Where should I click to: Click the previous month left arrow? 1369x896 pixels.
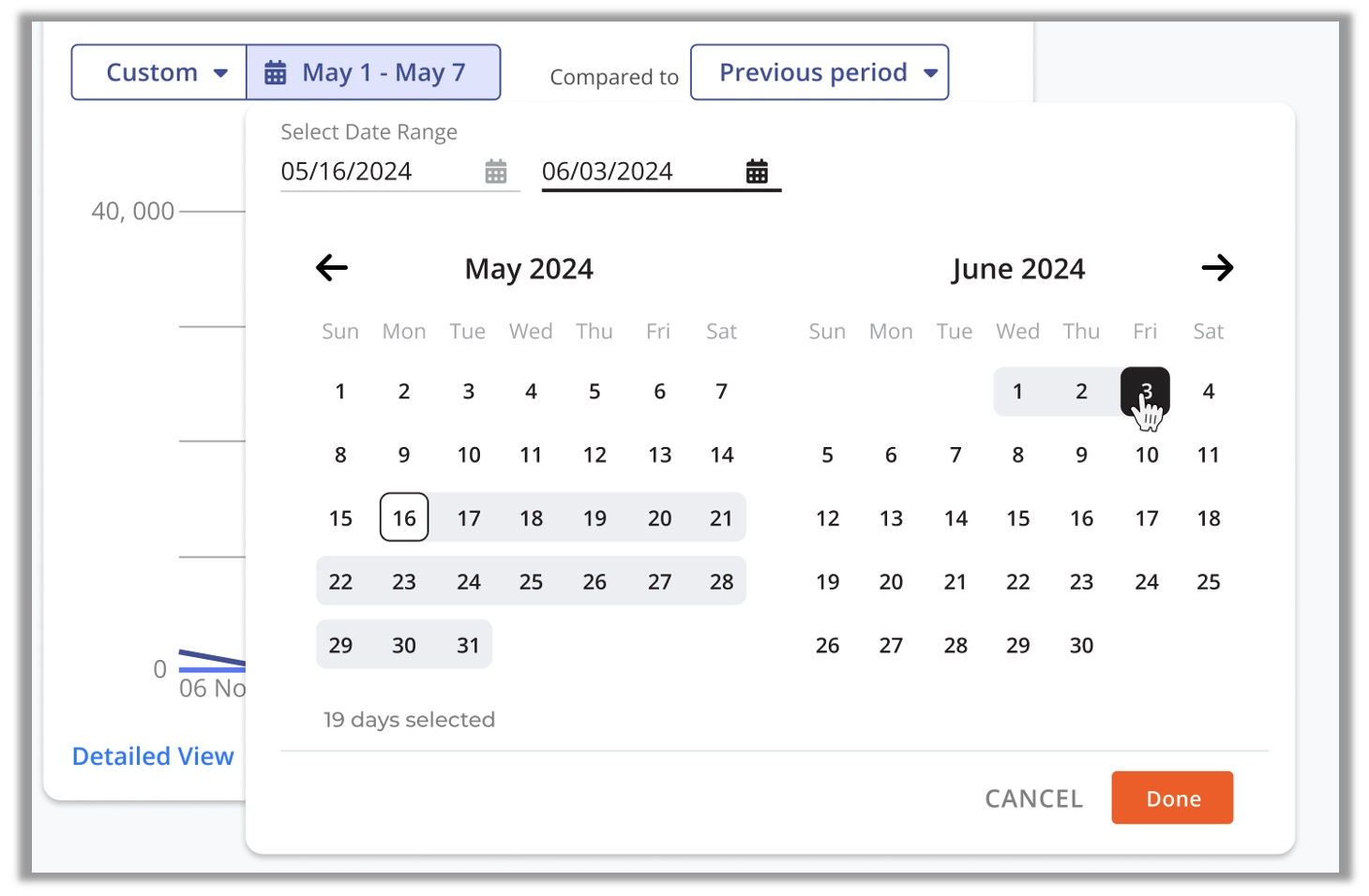pyautogui.click(x=332, y=268)
